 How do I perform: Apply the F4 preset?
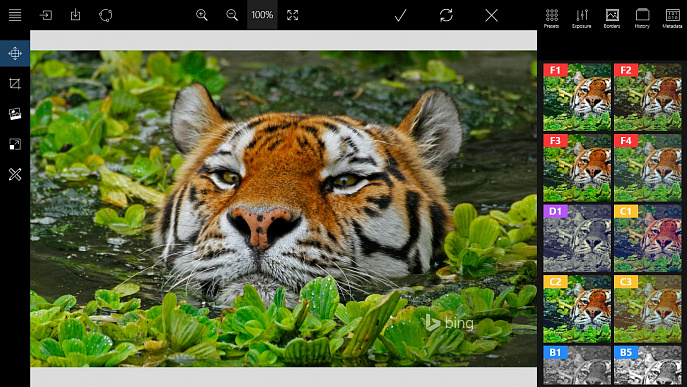[648, 168]
